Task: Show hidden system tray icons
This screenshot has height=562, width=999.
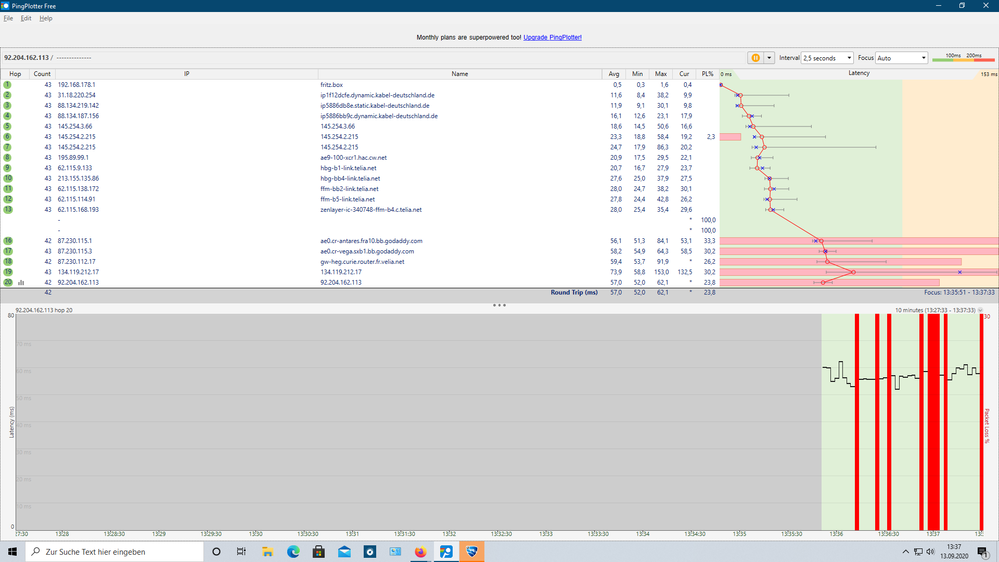Action: [x=905, y=552]
